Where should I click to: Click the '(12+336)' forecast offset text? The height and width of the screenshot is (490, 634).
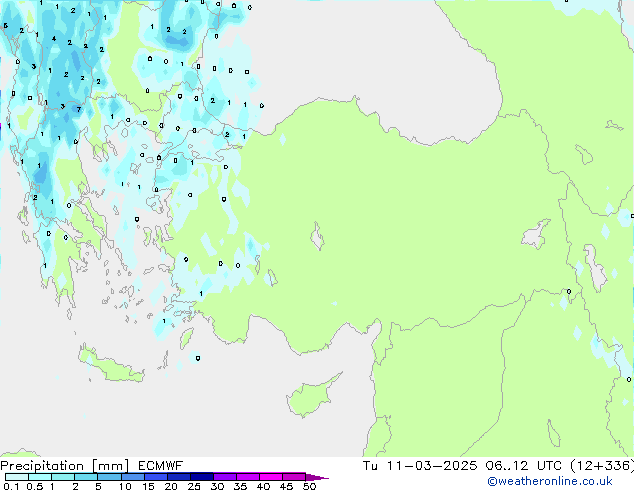(602, 466)
